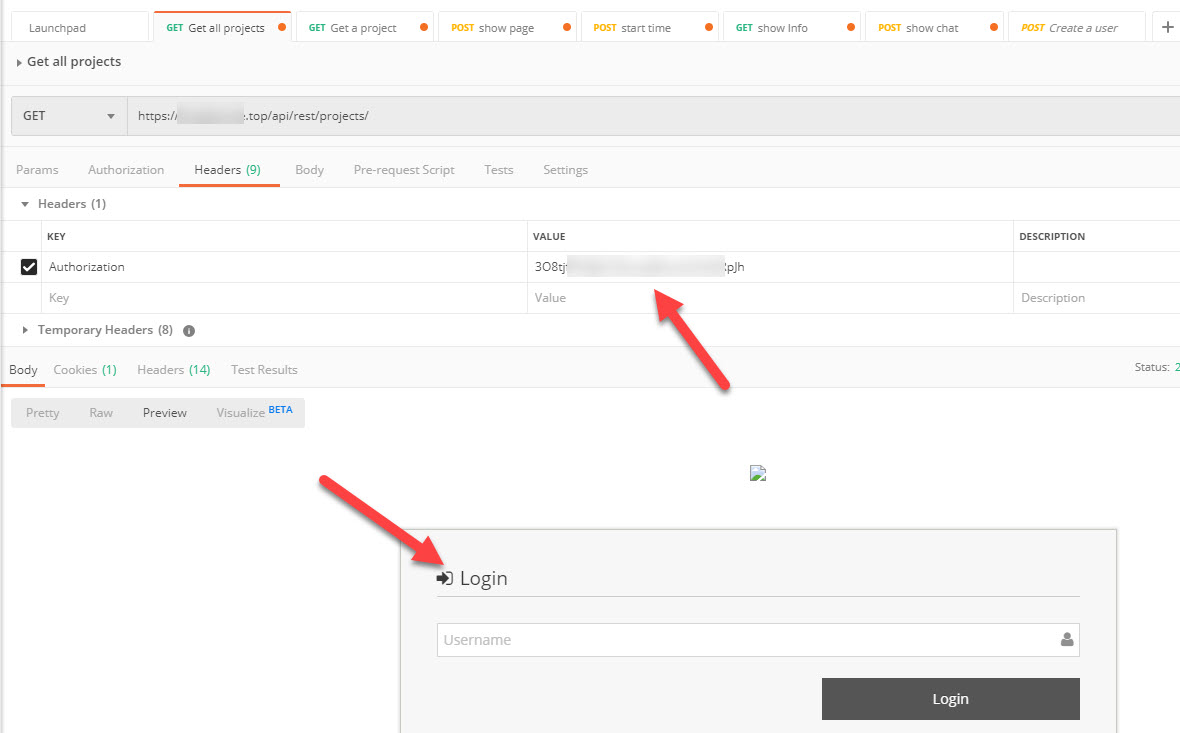Viewport: 1180px width, 733px height.
Task: Switch to Visualize BETA view
Action: click(x=254, y=413)
